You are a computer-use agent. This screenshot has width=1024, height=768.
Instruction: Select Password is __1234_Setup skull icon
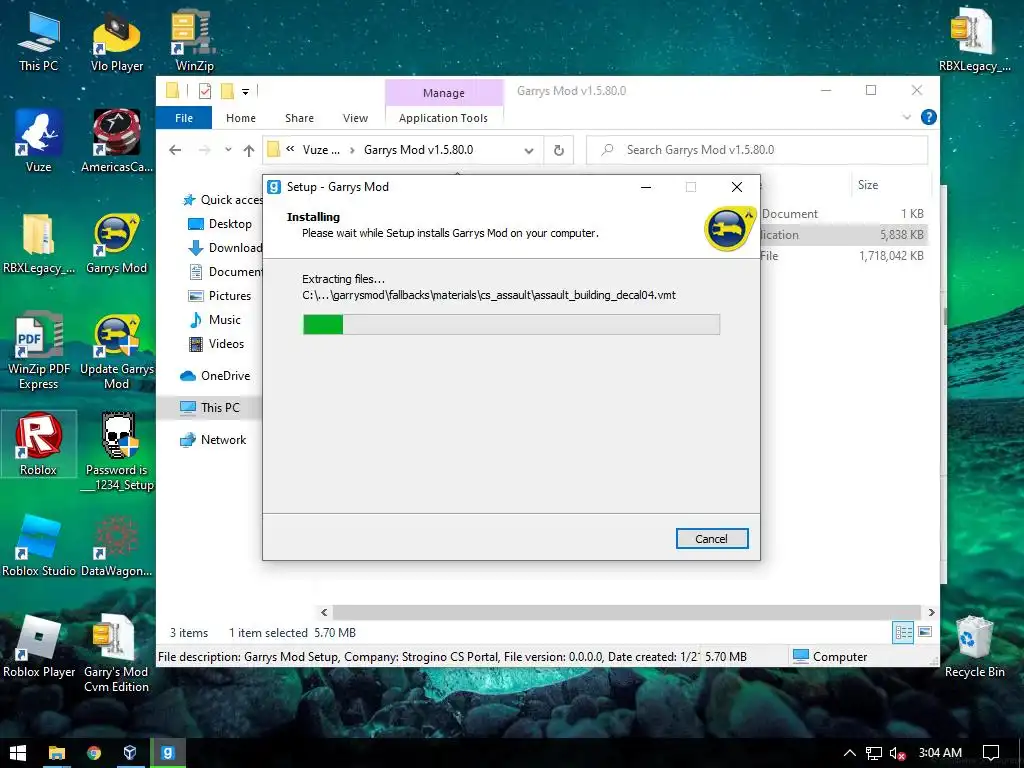tap(117, 452)
